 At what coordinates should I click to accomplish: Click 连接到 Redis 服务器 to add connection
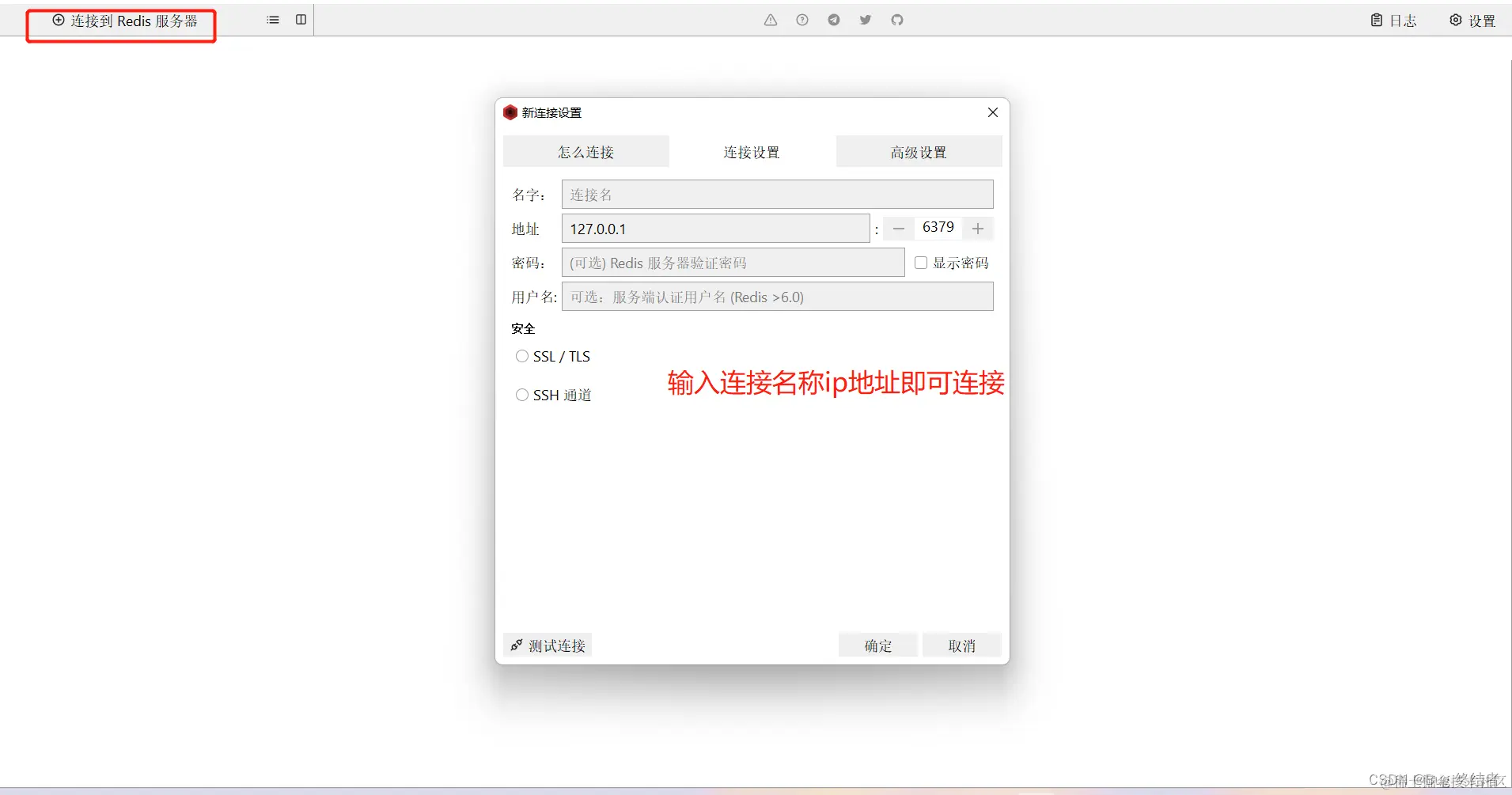point(123,21)
